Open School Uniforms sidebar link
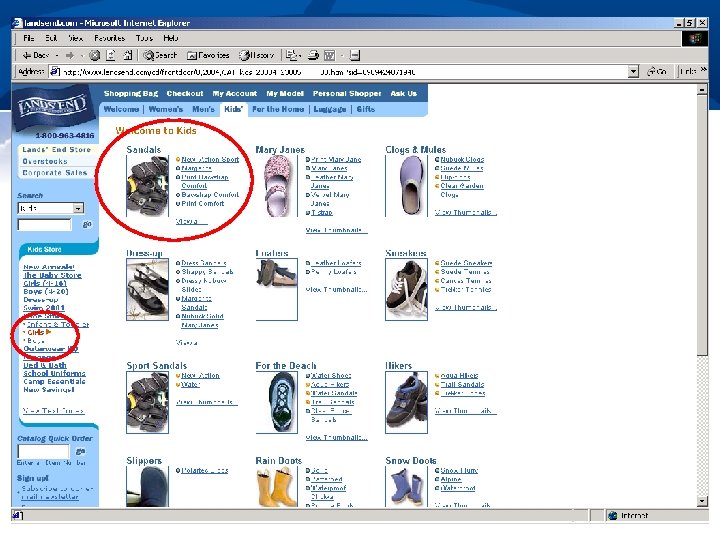Image resolution: width=720 pixels, height=540 pixels. coord(54,373)
